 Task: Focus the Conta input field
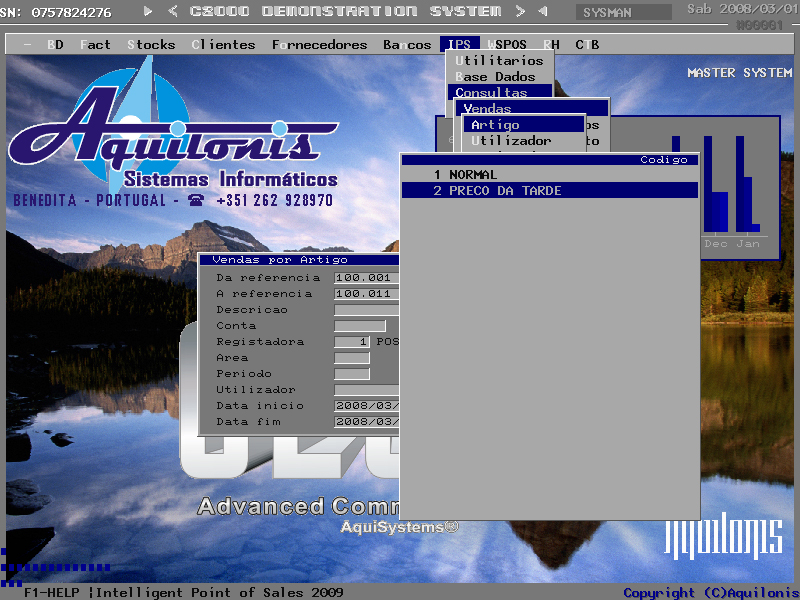359,326
